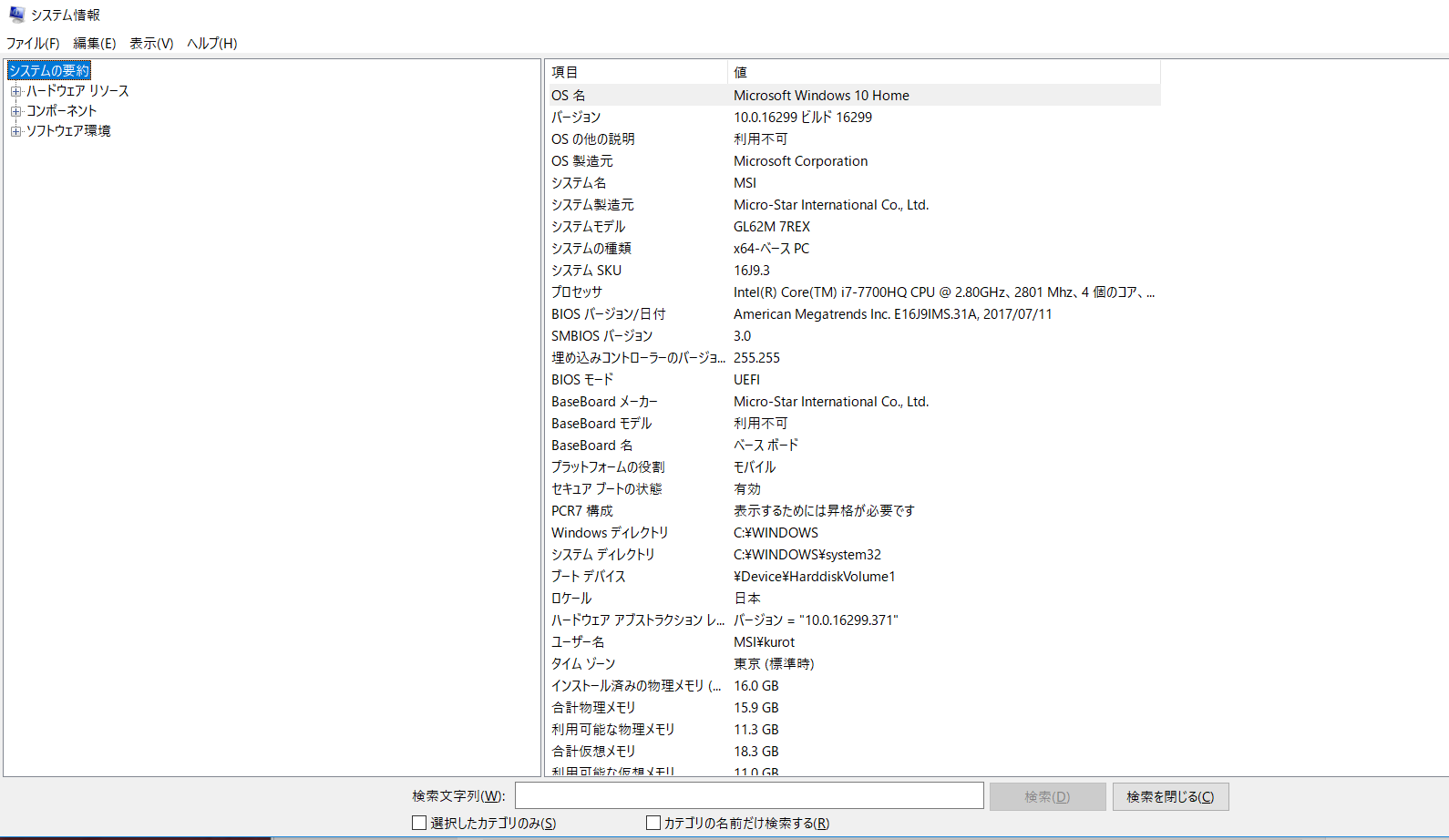Expand the コンポーネント tree node
Viewport: 1449px width, 840px height.
[15, 111]
